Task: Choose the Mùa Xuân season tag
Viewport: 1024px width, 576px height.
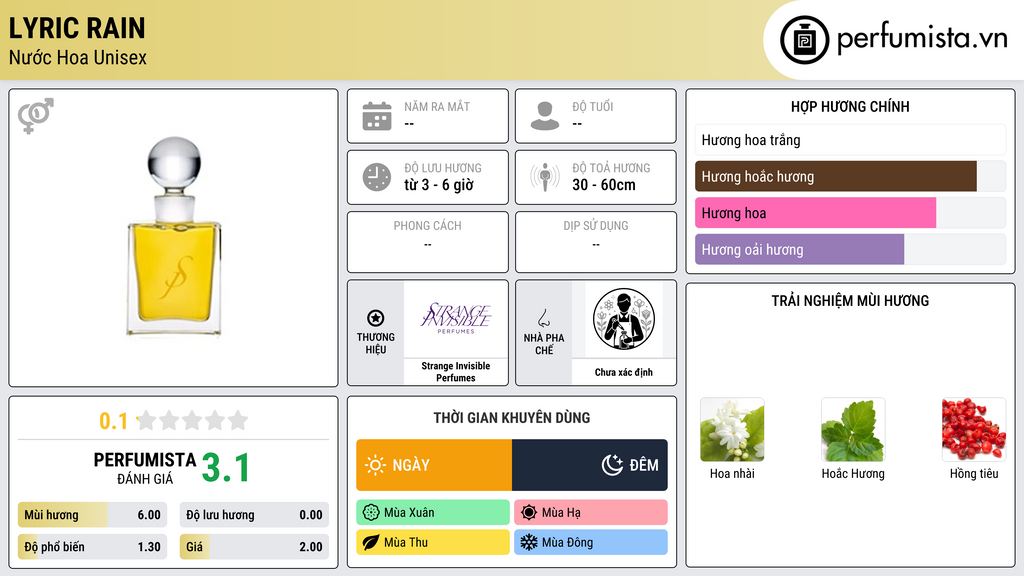Action: (433, 513)
